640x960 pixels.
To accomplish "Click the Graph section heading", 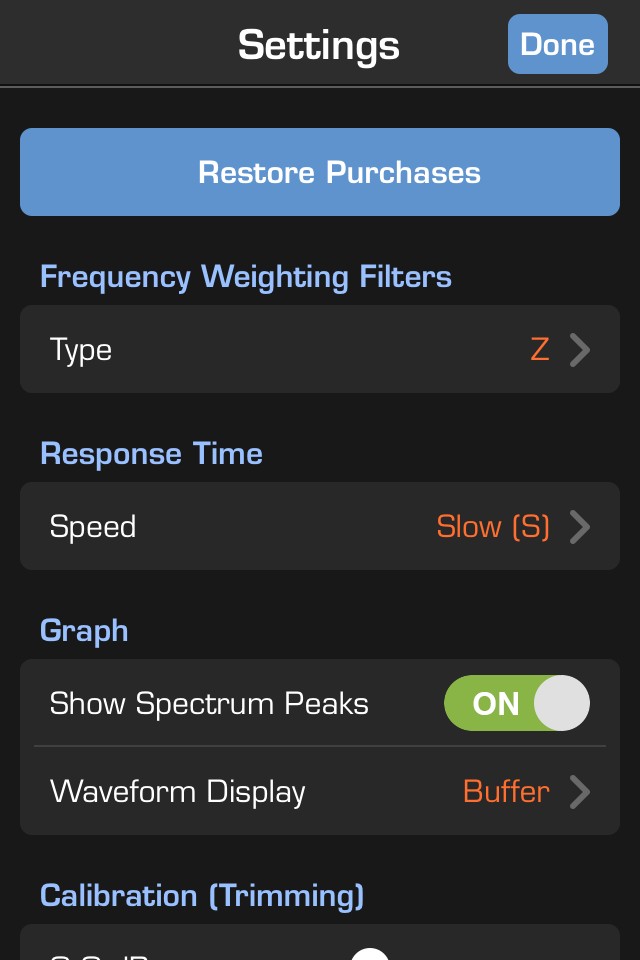I will (84, 631).
